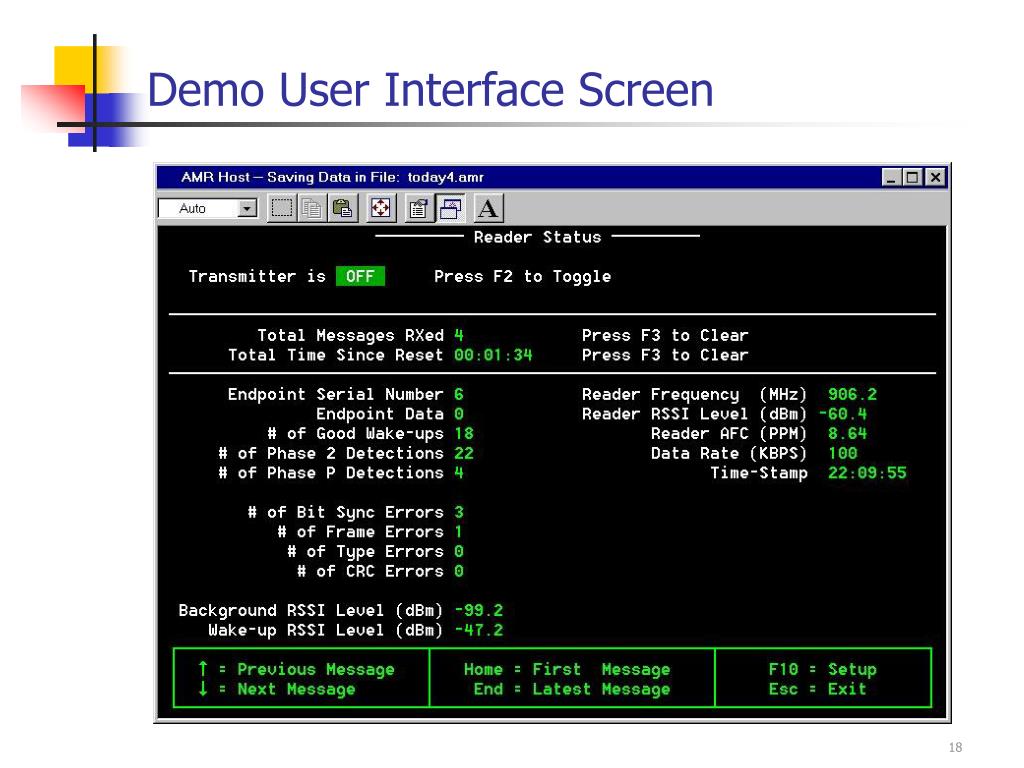Viewport: 1024px width, 768px height.
Task: Click 'Previous Message' up-arrow hint
Action: tap(296, 669)
